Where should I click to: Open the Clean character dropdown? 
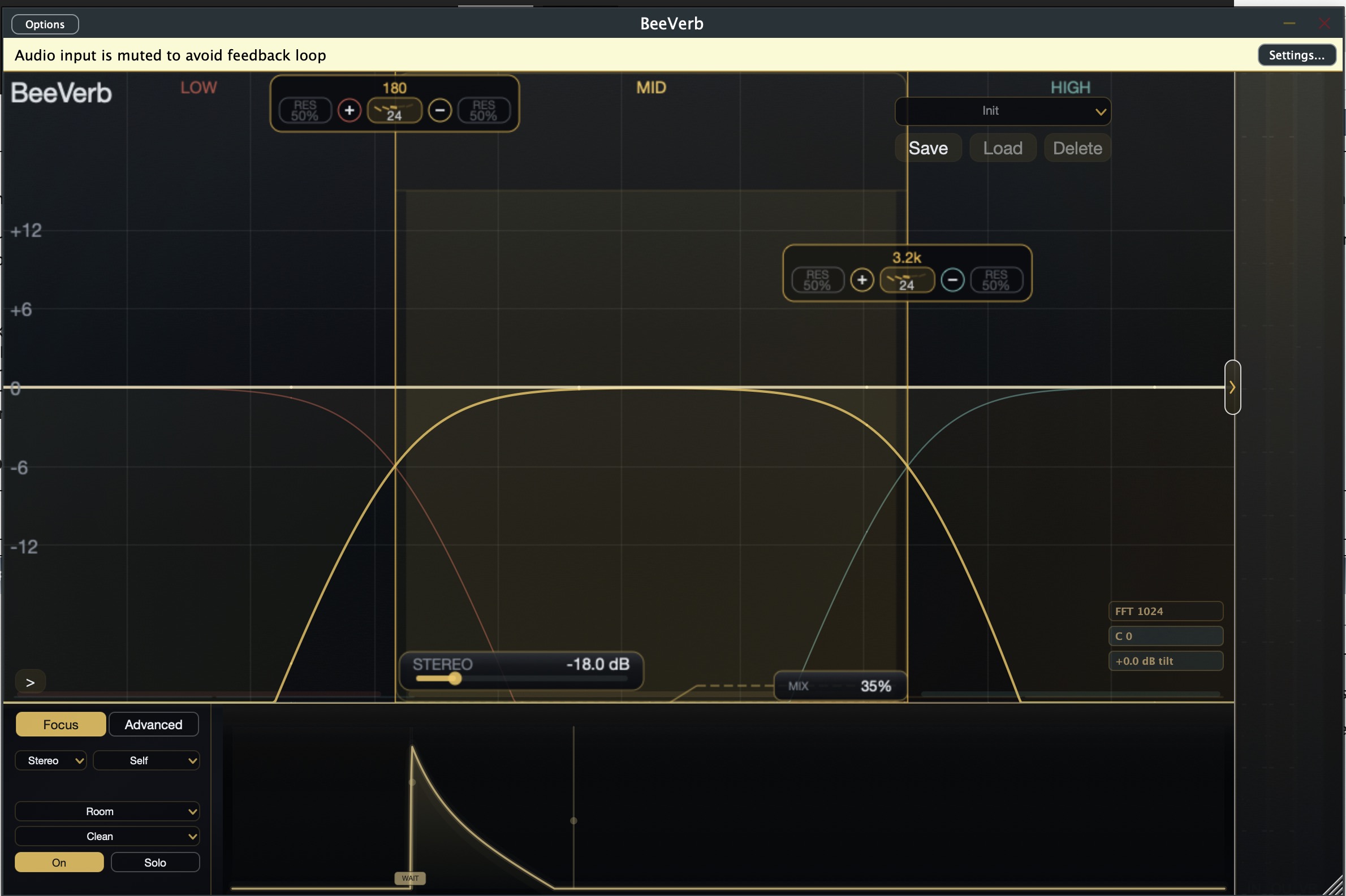[x=107, y=837]
